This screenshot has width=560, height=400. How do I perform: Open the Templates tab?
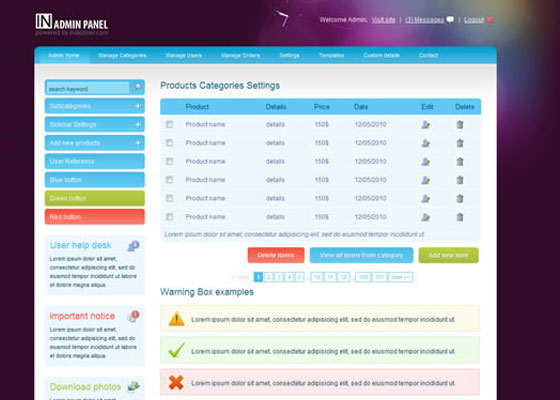click(x=331, y=56)
